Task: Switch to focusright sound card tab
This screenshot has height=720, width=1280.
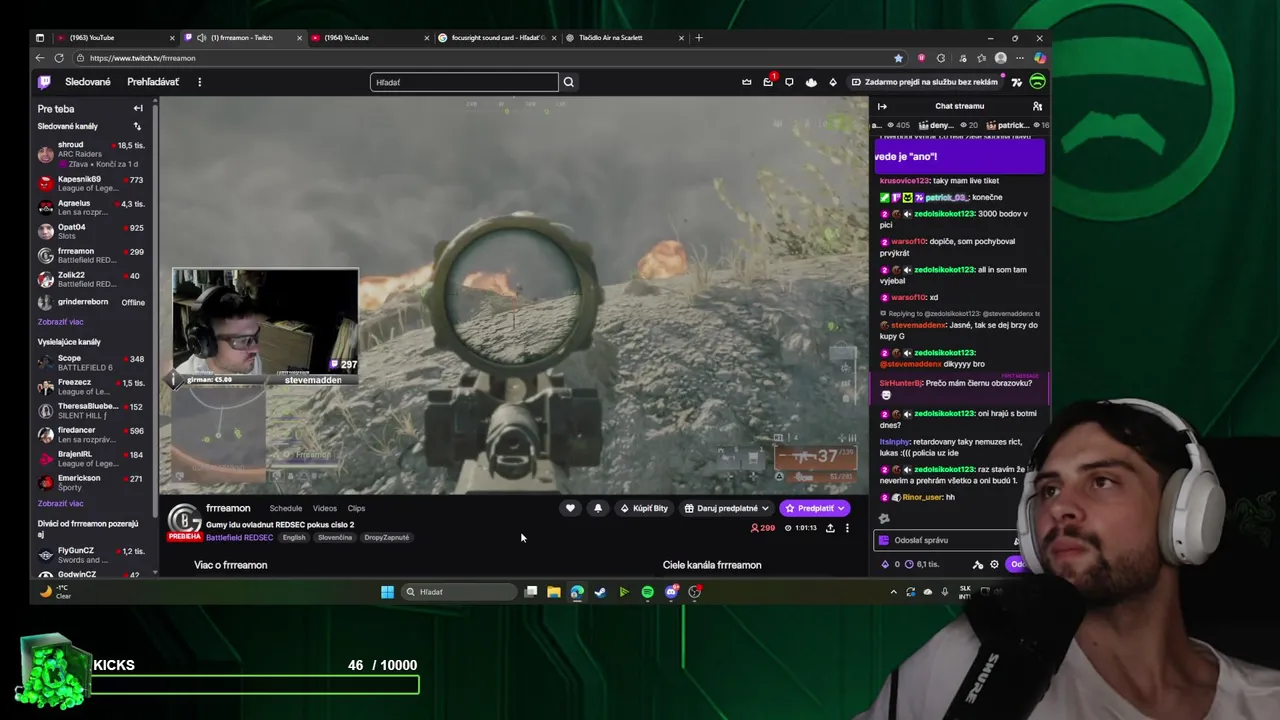Action: pos(496,38)
